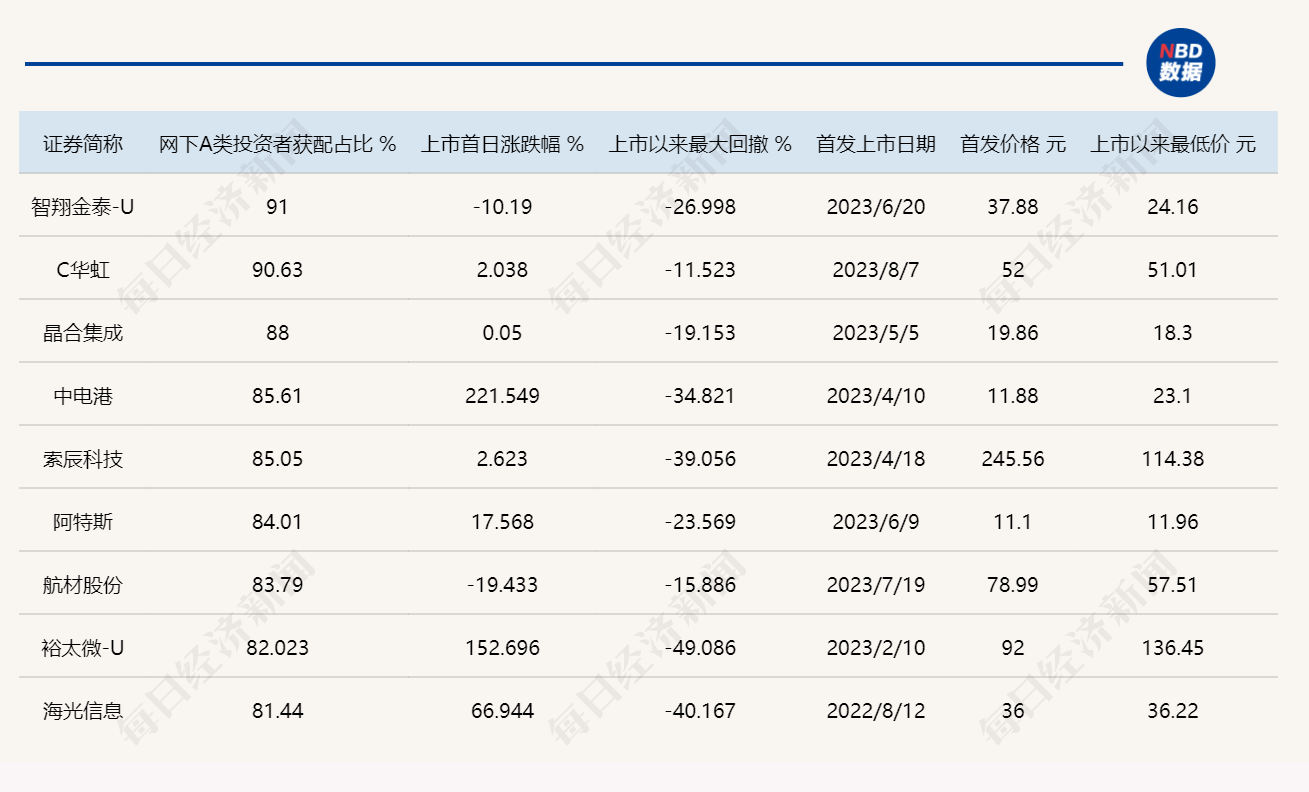
Task: Open the C华虹 stock entry
Action: [83, 270]
